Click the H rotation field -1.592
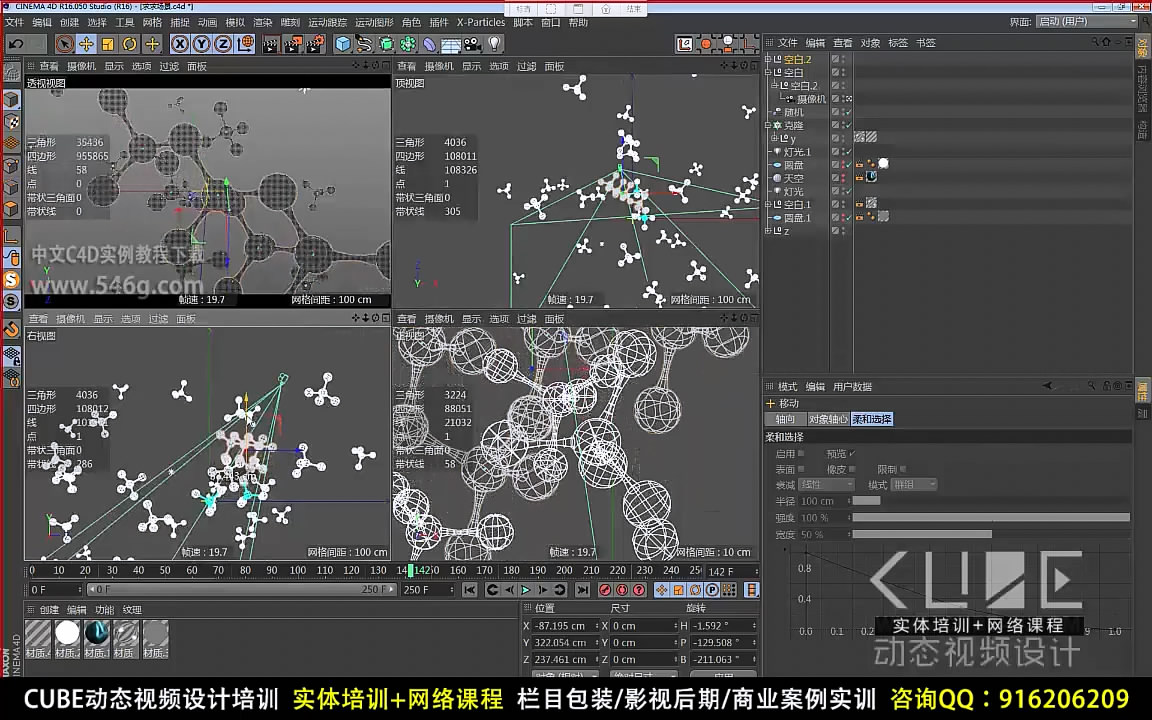The height and width of the screenshot is (720, 1152). 723,626
